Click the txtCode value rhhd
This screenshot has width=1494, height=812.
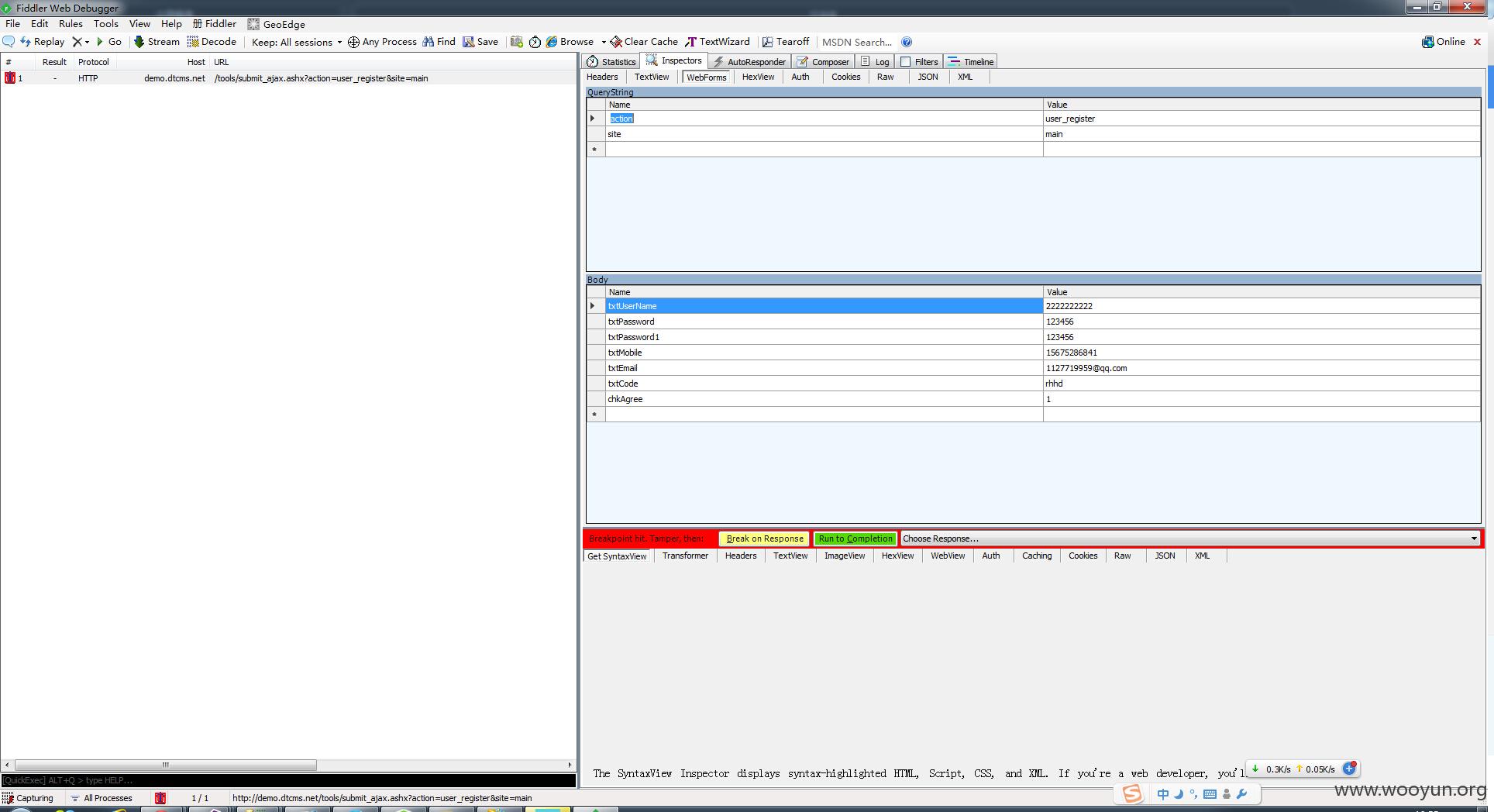tap(1262, 384)
